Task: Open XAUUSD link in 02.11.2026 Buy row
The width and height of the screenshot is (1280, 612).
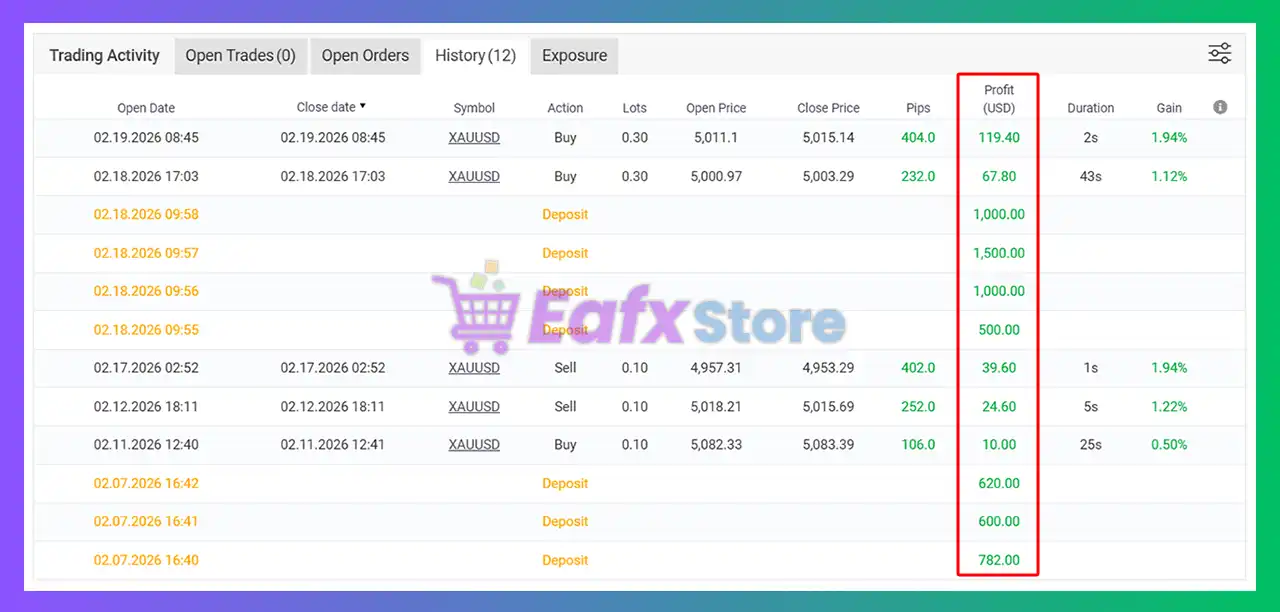Action: pos(474,445)
